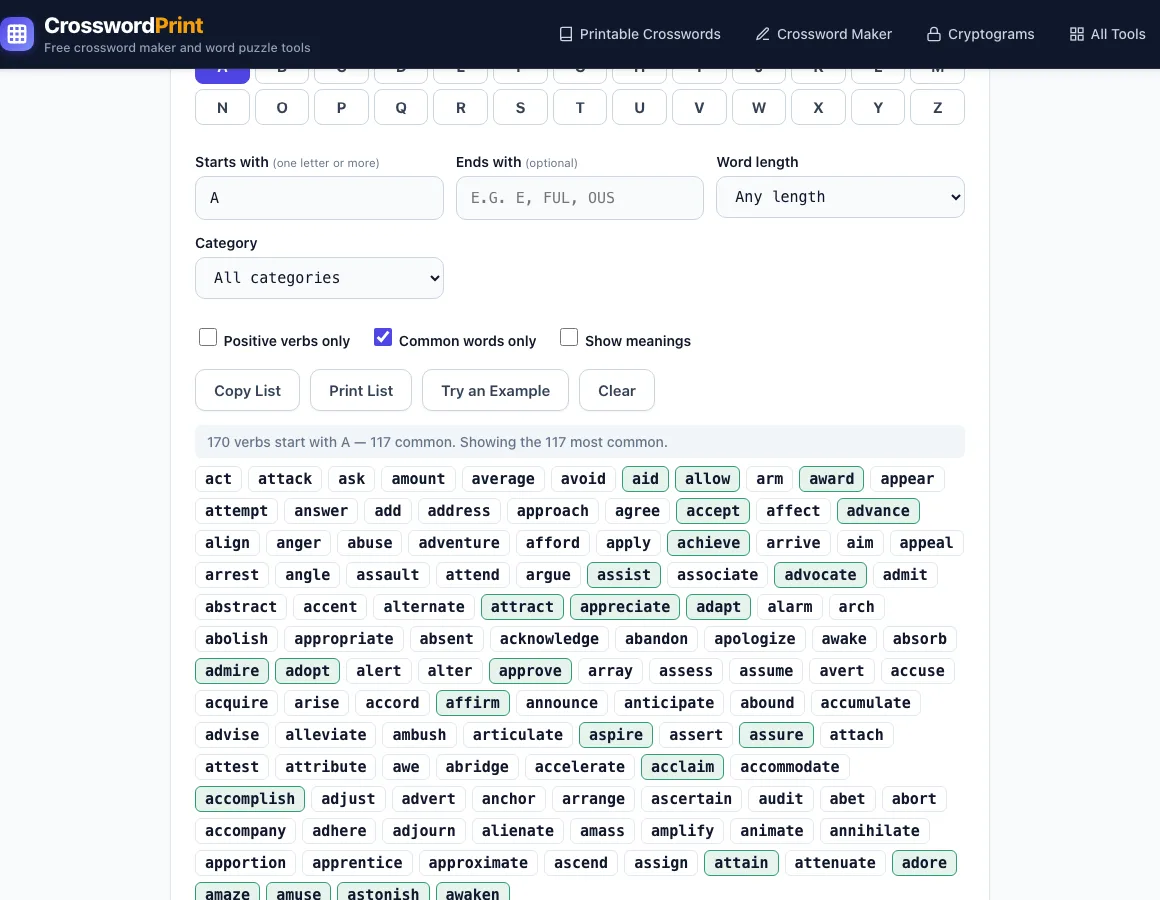Select letter N filter button
The image size is (1160, 900).
click(222, 107)
